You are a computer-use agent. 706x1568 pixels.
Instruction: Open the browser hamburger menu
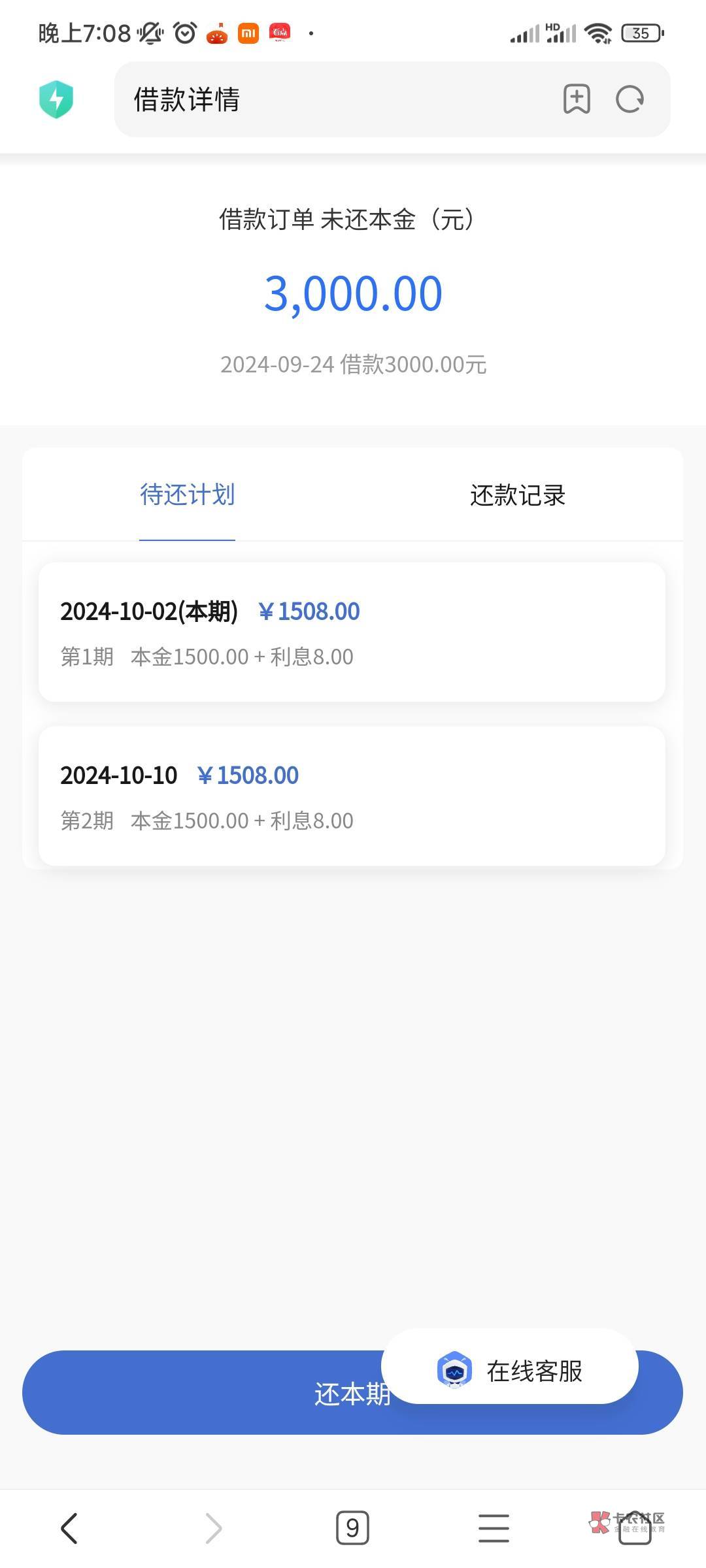click(x=494, y=1528)
